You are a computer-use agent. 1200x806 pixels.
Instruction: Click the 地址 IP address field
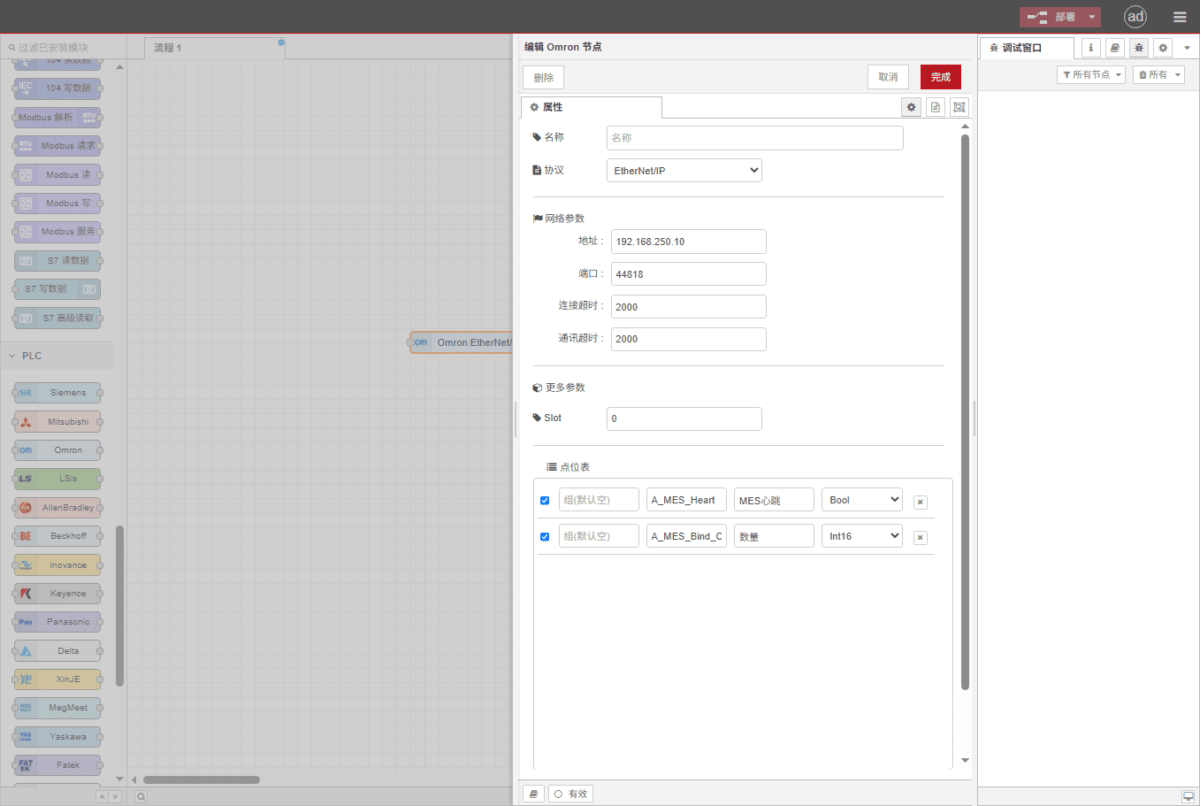point(688,242)
